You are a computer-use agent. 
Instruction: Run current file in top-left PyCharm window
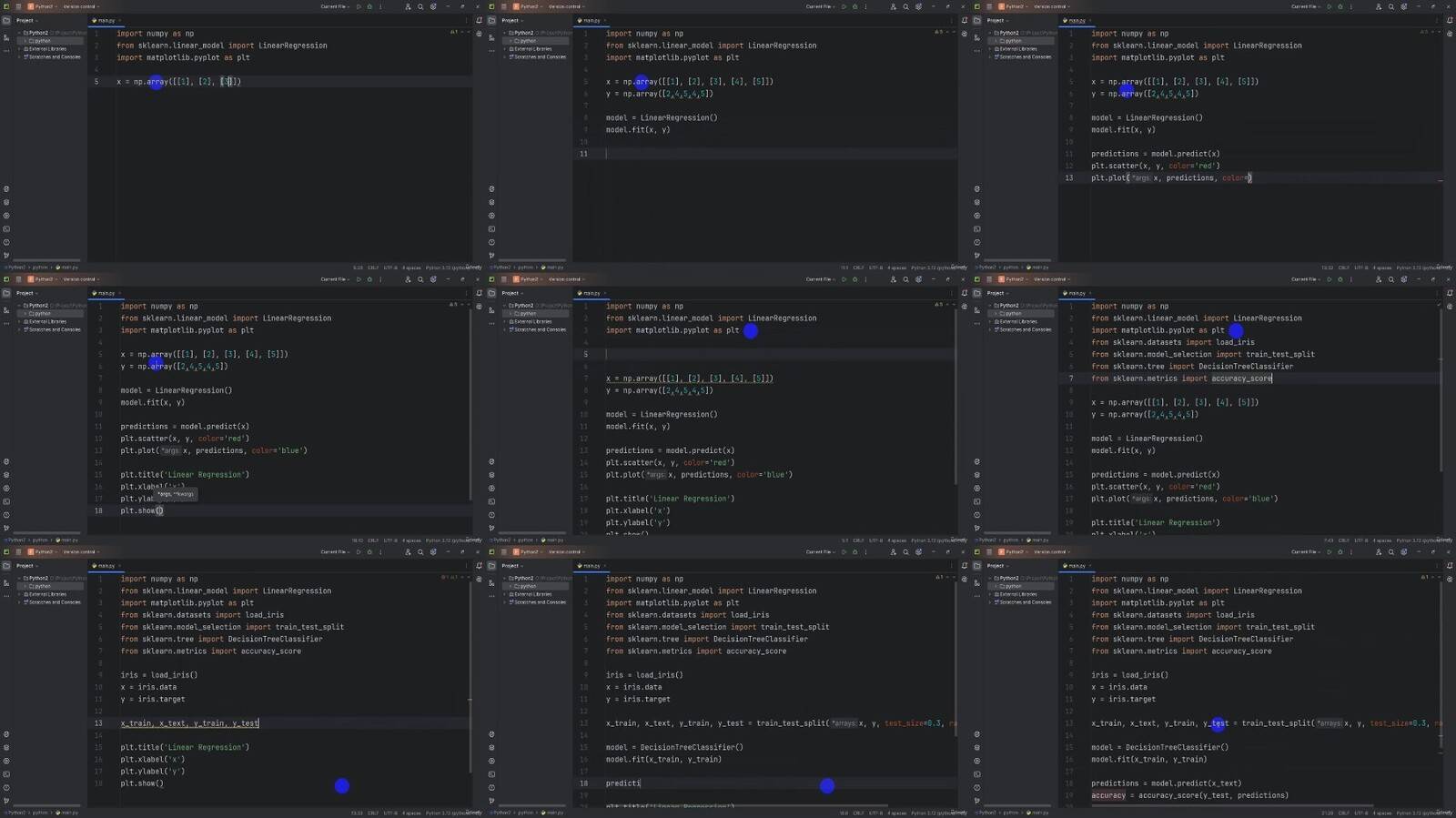359,6
